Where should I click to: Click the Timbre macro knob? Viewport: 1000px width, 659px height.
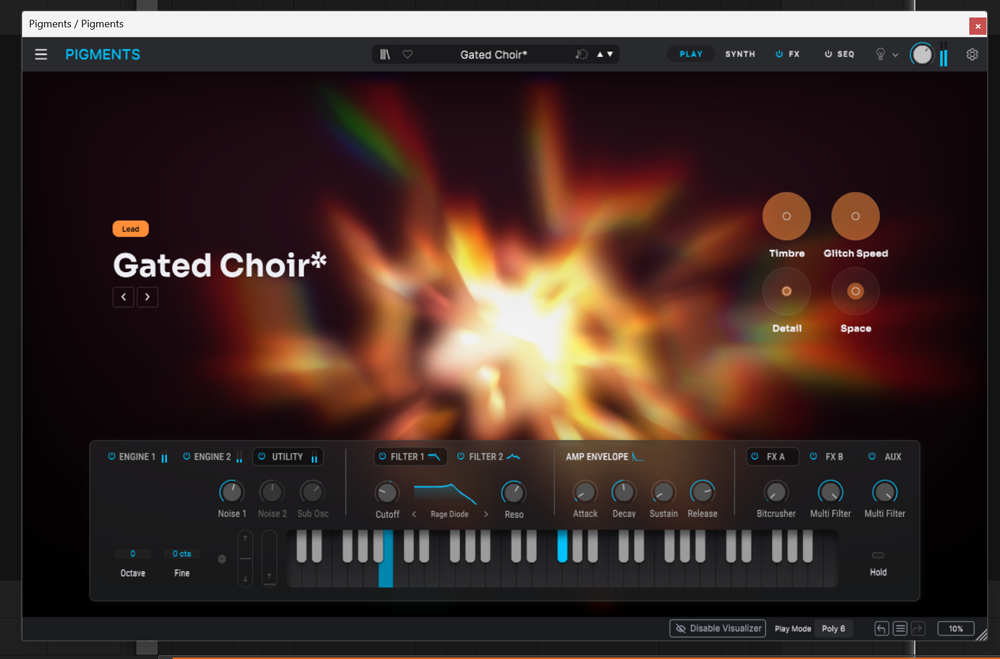coord(786,216)
